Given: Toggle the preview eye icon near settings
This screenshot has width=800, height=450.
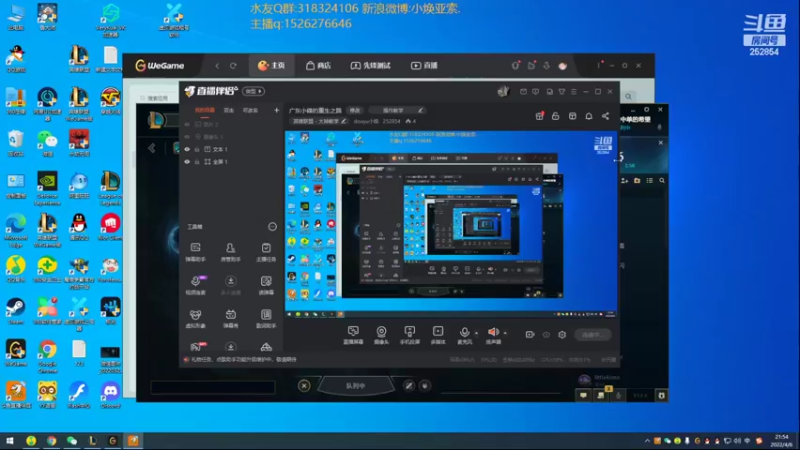Looking at the screenshot, I should tap(546, 335).
